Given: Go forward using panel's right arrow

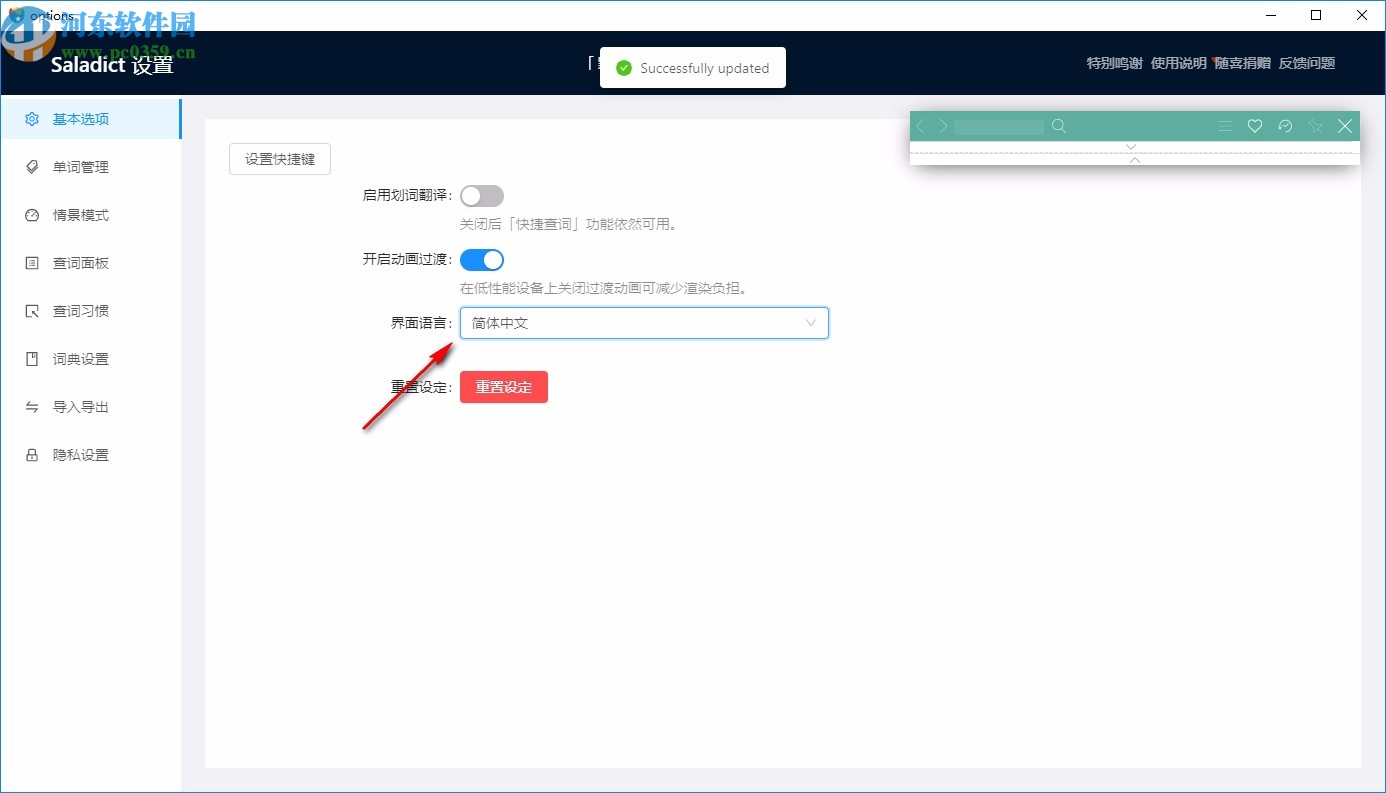Looking at the screenshot, I should click(942, 126).
